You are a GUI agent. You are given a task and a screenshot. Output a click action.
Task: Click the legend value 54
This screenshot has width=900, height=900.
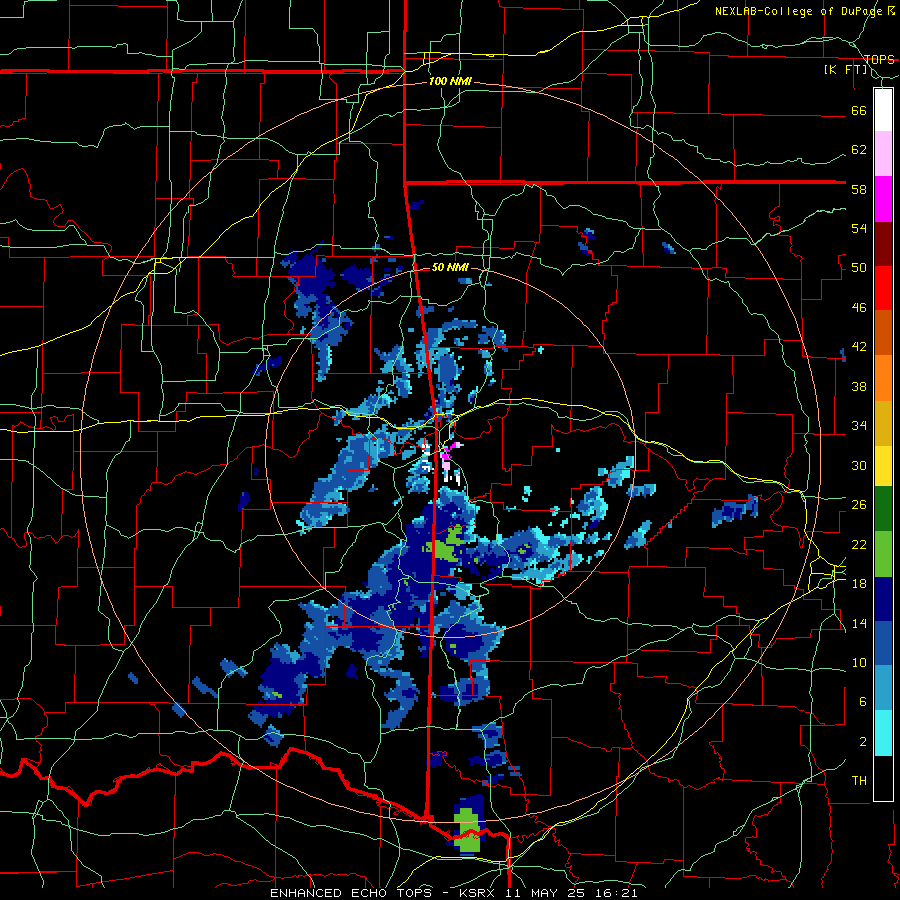(x=859, y=228)
